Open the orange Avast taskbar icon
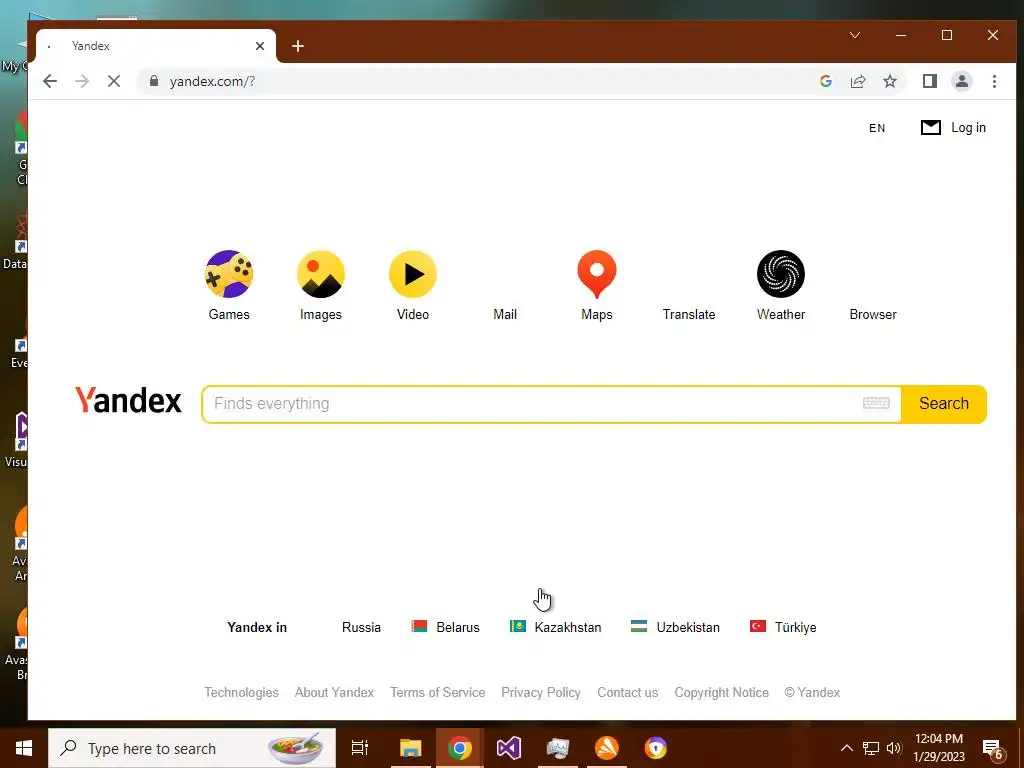Image resolution: width=1024 pixels, height=768 pixels. (607, 748)
